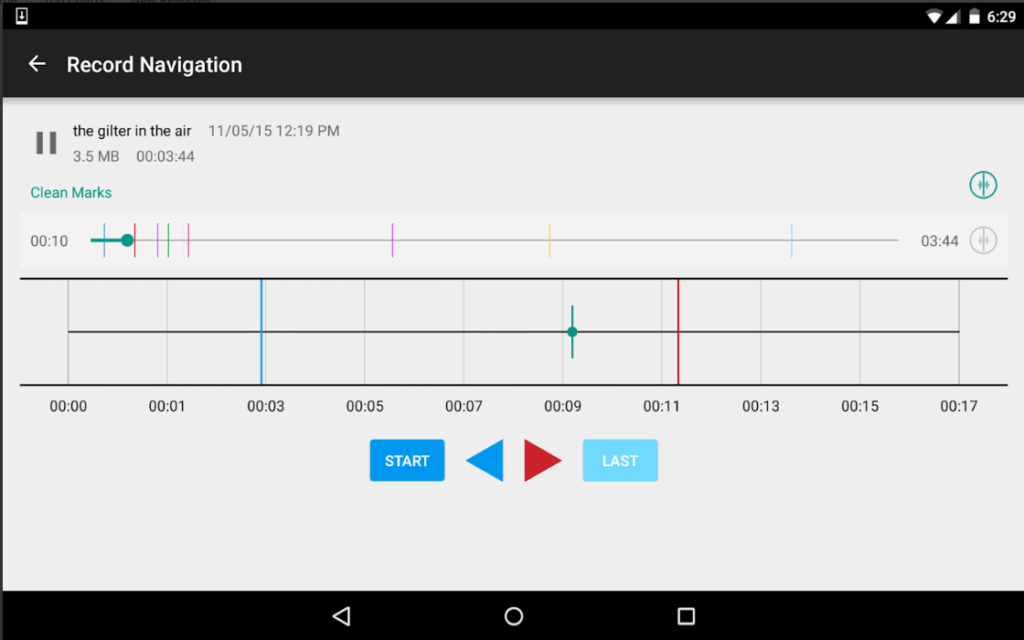Select the orange mark on the seek bar

pos(549,240)
